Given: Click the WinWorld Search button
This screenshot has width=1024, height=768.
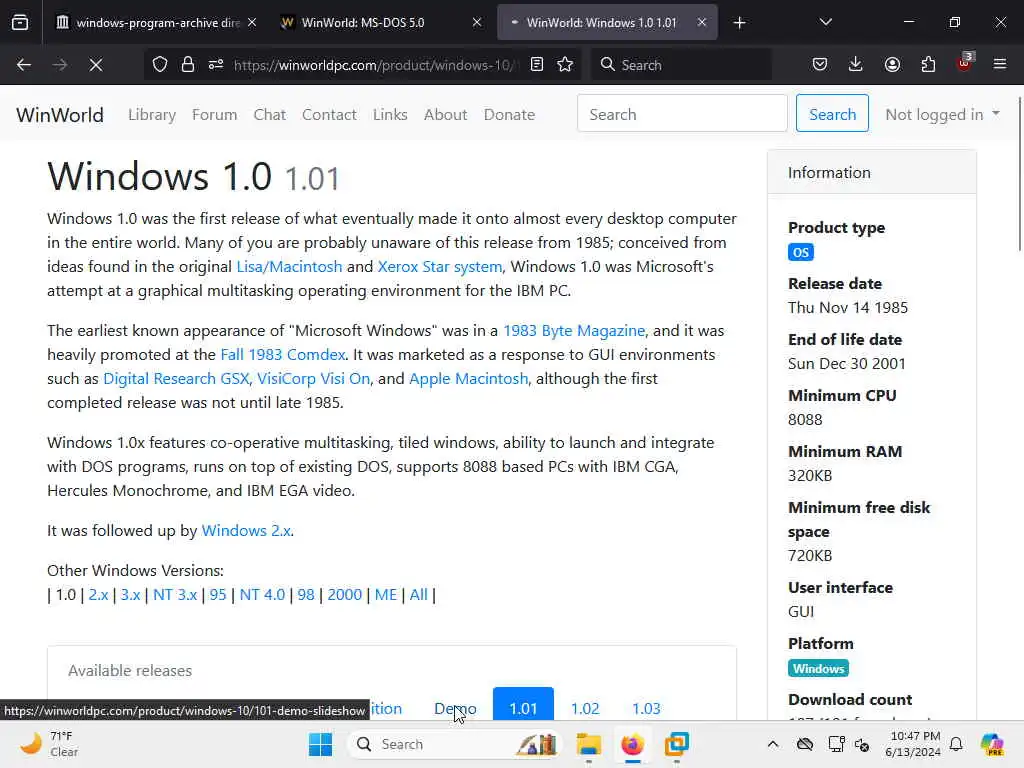Looking at the screenshot, I should tap(832, 113).
